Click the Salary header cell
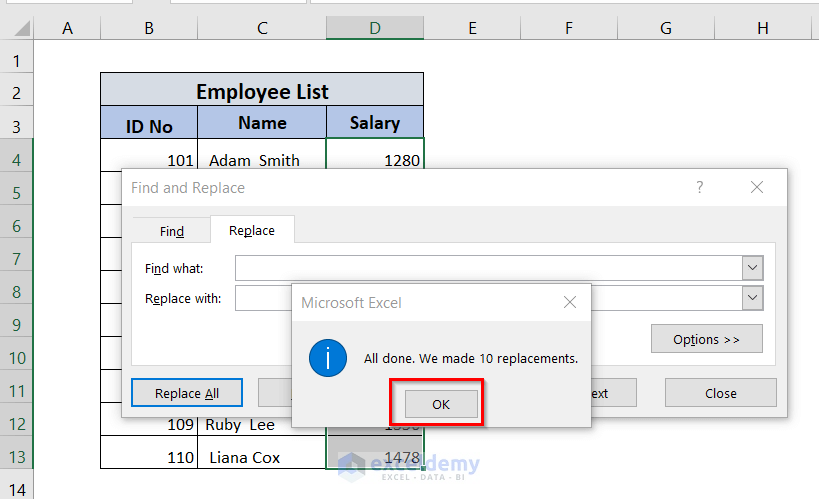 (x=375, y=123)
